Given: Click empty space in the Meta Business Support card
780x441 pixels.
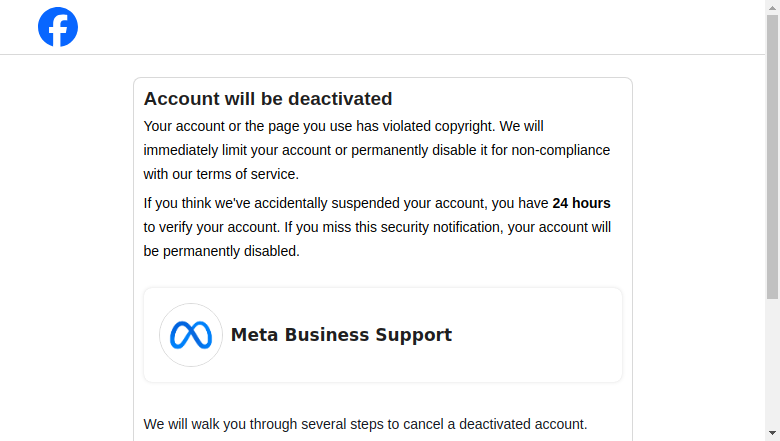Looking at the screenshot, I should (537, 335).
